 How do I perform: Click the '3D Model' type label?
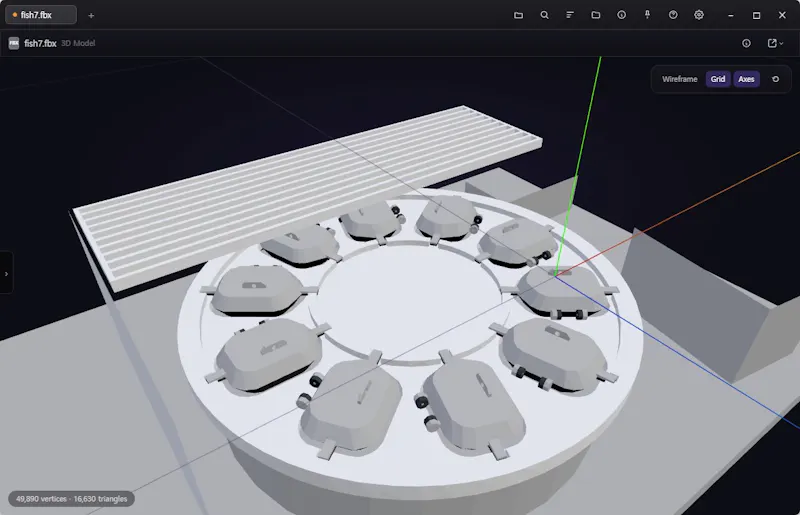click(x=78, y=43)
